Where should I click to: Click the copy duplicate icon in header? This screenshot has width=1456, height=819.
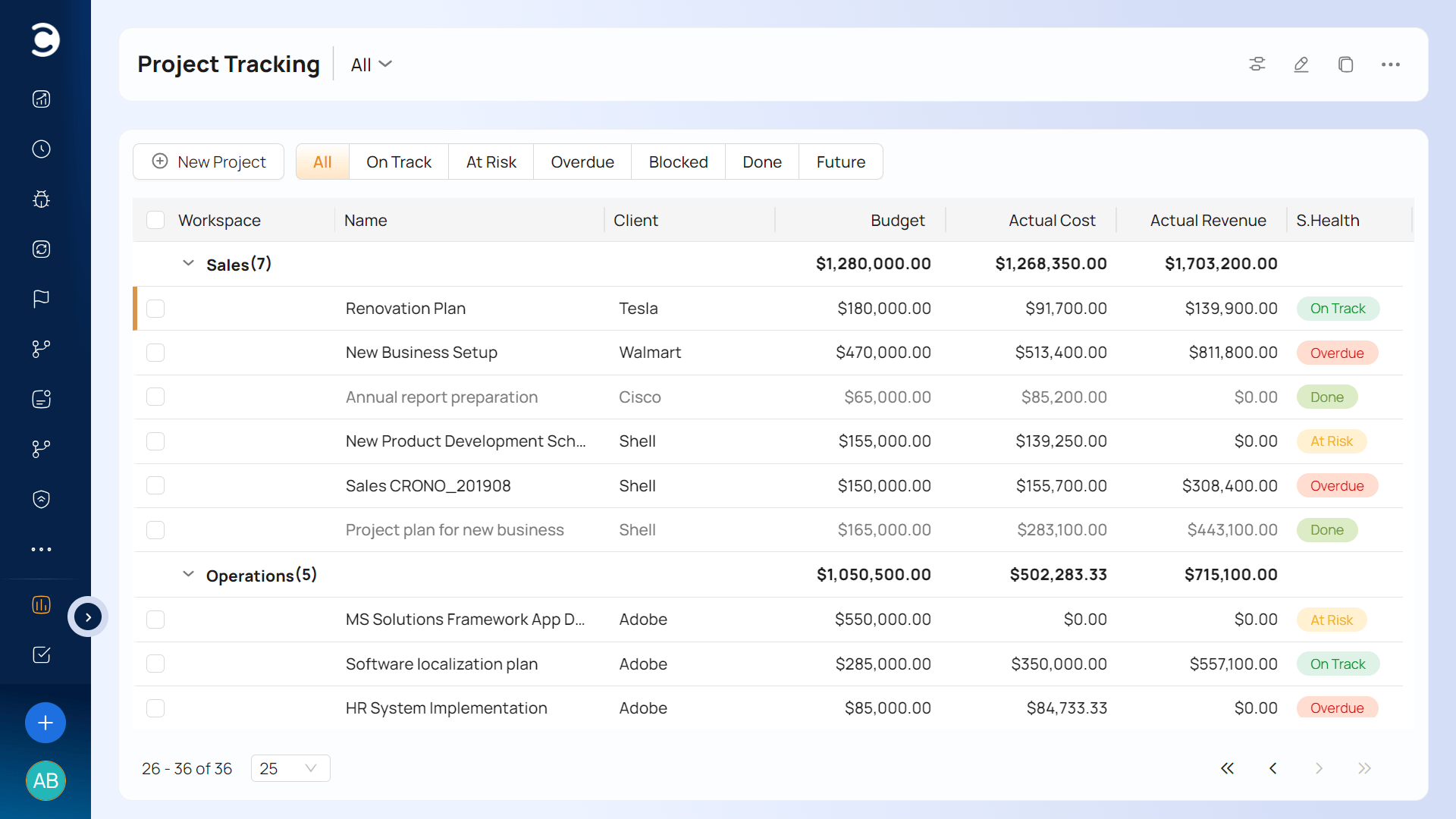tap(1346, 64)
